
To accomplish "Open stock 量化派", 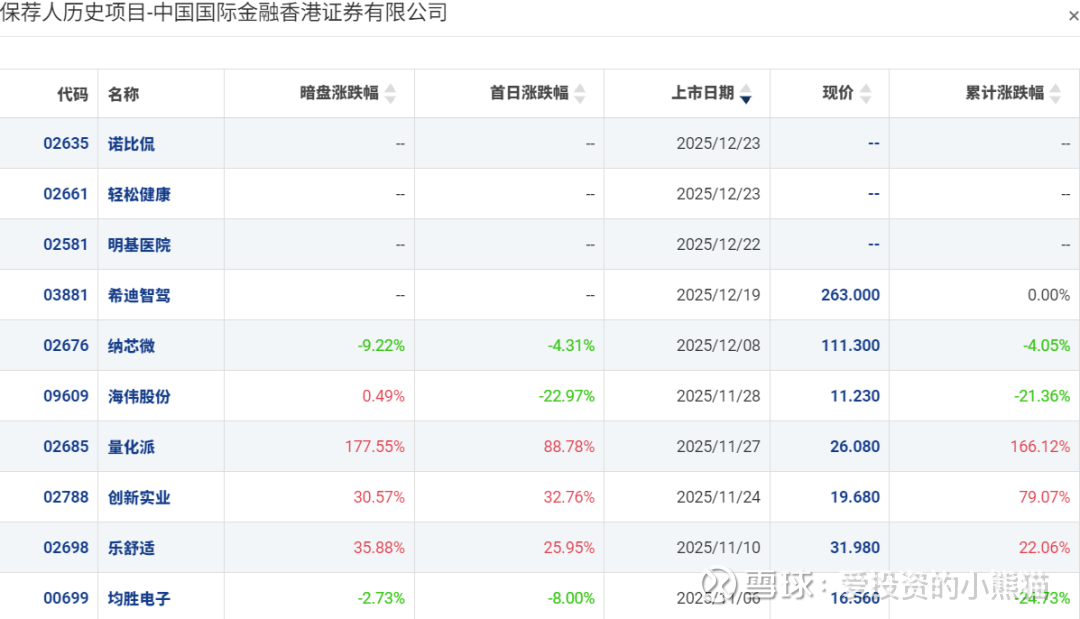I will point(131,447).
